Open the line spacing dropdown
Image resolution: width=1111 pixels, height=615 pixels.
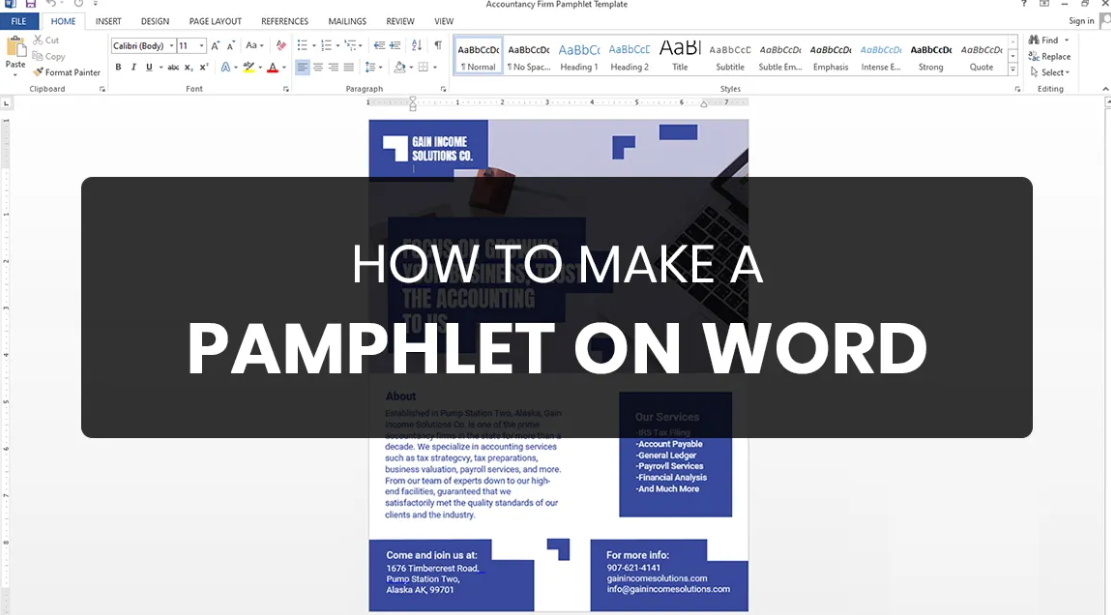click(x=372, y=67)
